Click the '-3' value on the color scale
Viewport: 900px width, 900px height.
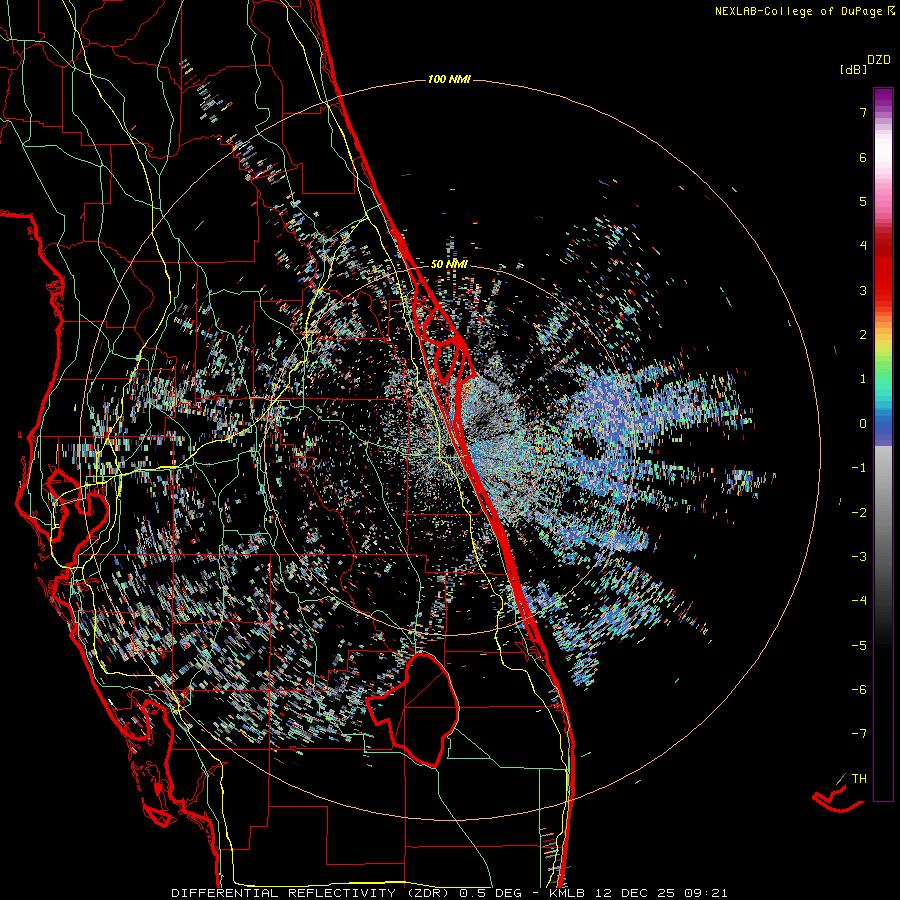[859, 557]
